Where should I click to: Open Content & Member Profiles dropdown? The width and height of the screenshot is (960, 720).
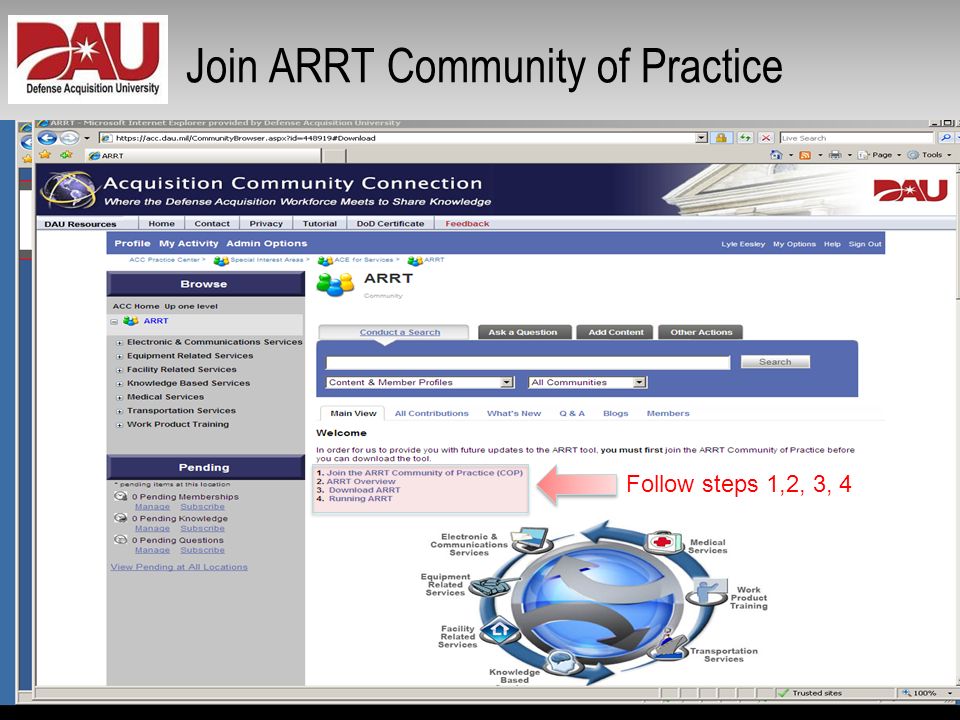pyautogui.click(x=419, y=382)
